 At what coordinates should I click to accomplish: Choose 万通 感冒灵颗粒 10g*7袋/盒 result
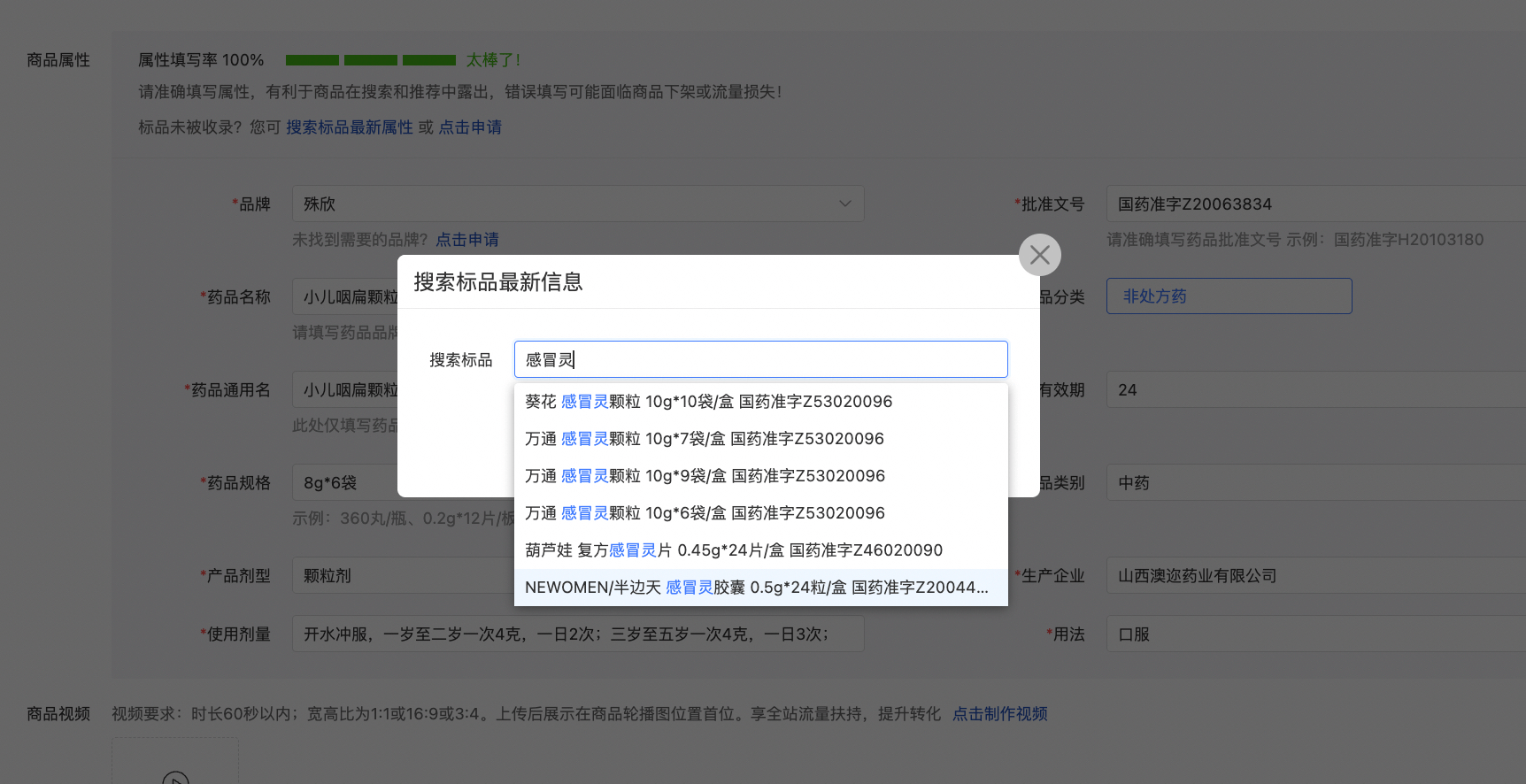point(760,439)
